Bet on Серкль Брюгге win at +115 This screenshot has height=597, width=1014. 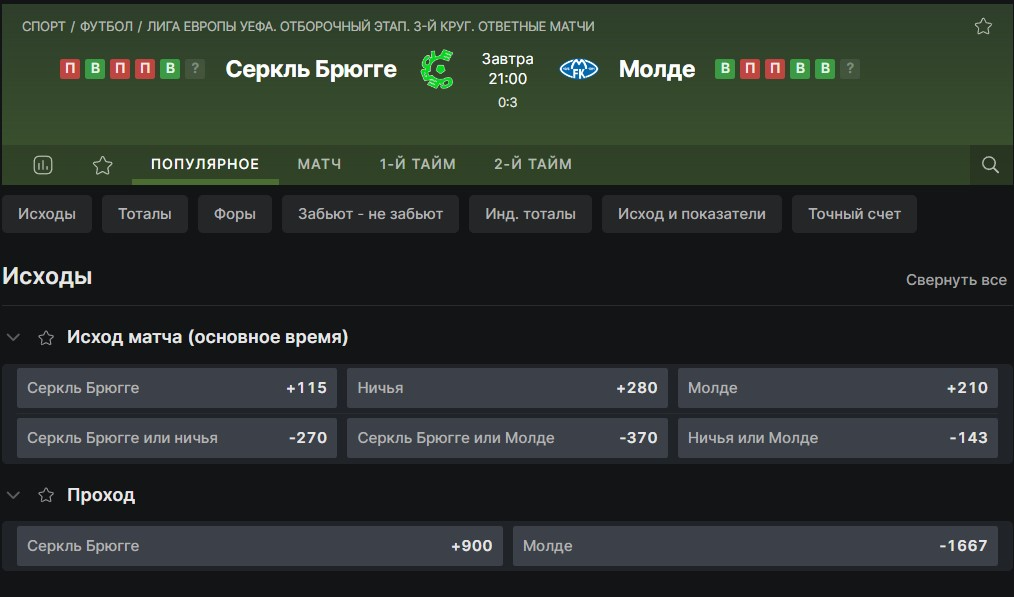177,388
